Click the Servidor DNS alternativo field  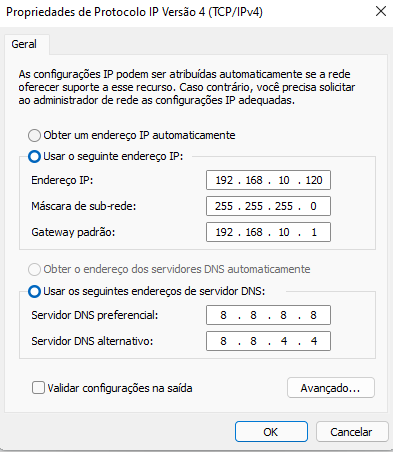point(268,341)
